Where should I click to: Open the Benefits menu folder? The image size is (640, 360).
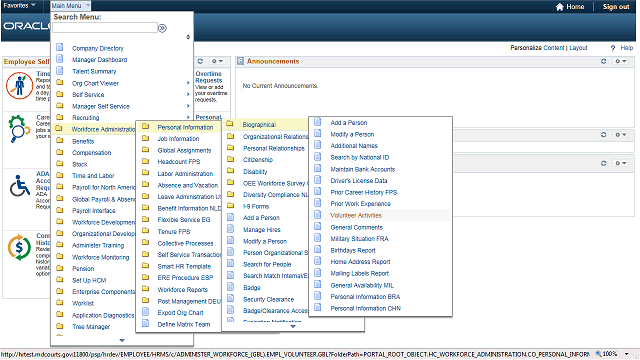click(x=83, y=141)
